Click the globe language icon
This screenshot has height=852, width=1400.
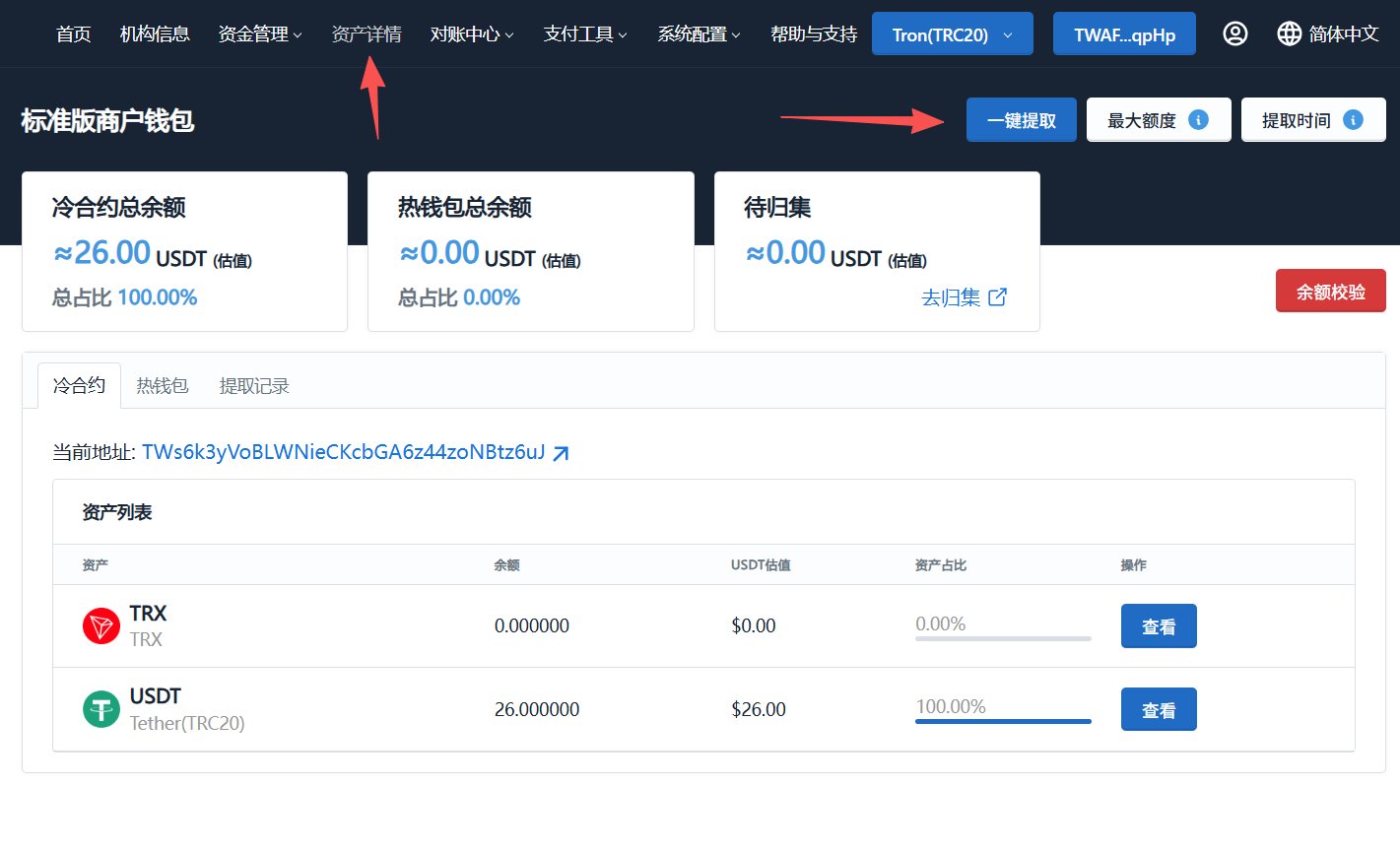click(x=1289, y=33)
